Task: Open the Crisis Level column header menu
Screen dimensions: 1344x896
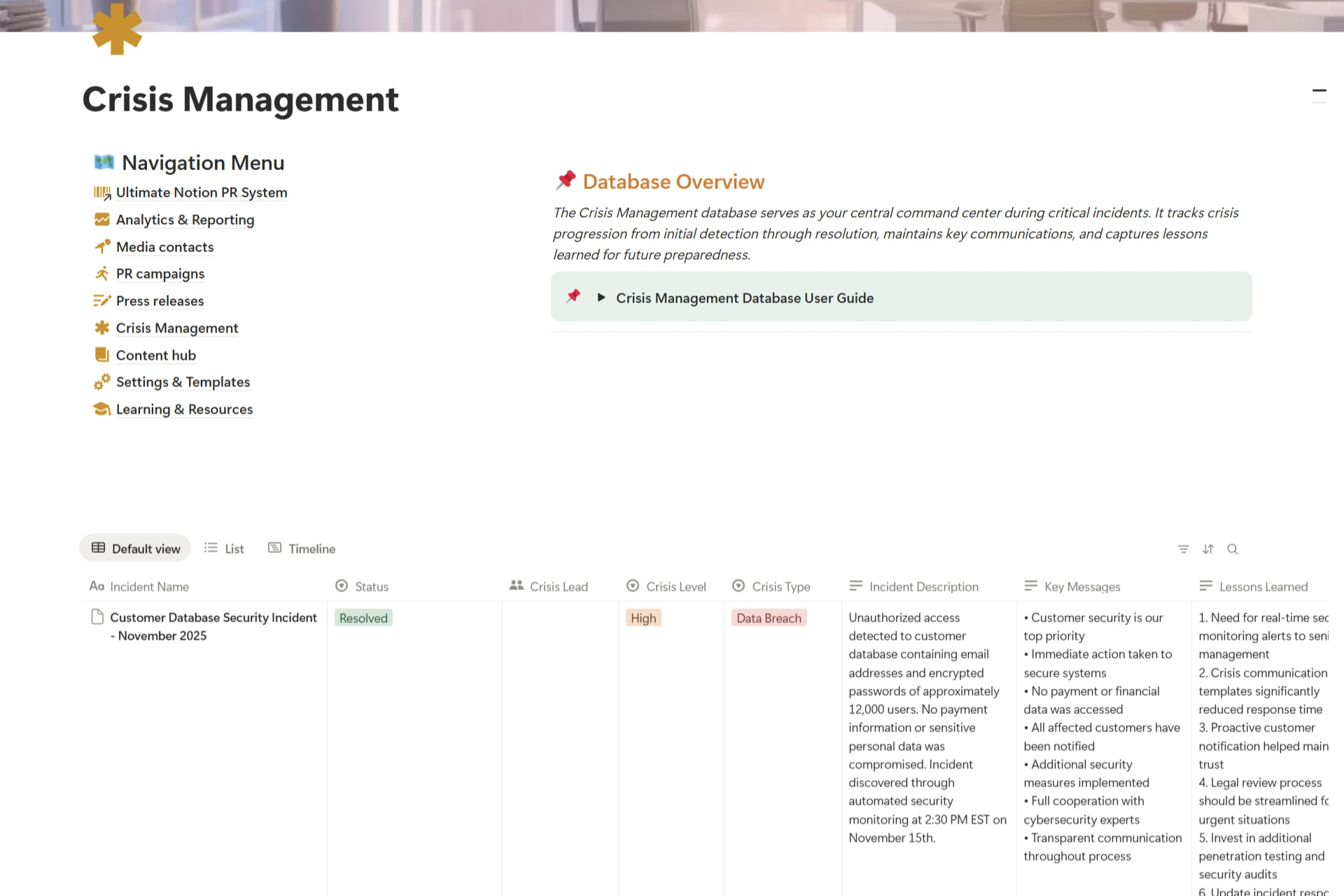Action: [x=675, y=587]
